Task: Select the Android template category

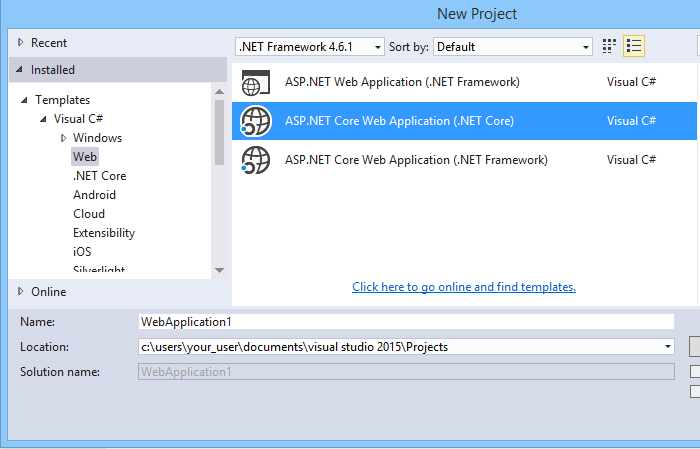Action: point(94,195)
